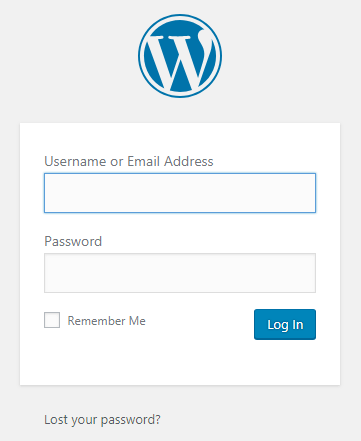Follow the password recovery link below form
This screenshot has width=361, height=441.
(102, 419)
